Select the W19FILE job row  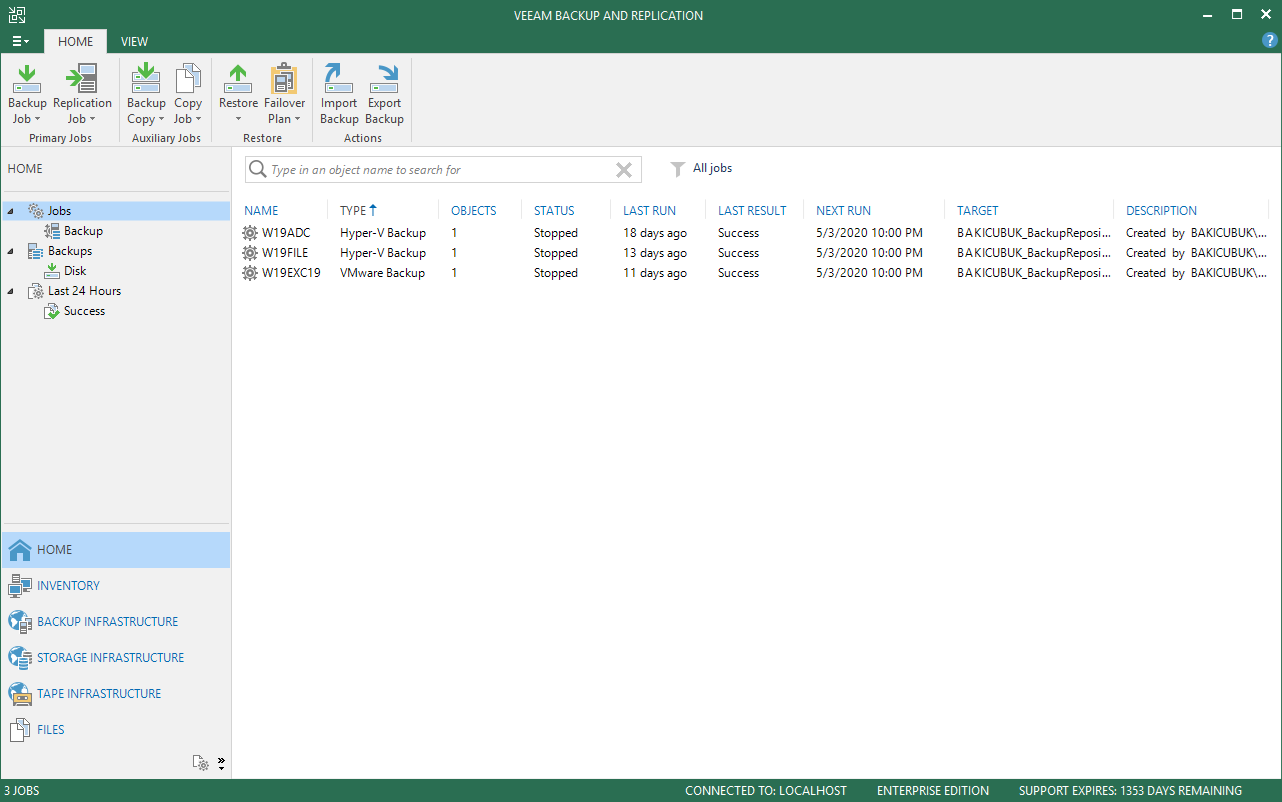(x=757, y=253)
